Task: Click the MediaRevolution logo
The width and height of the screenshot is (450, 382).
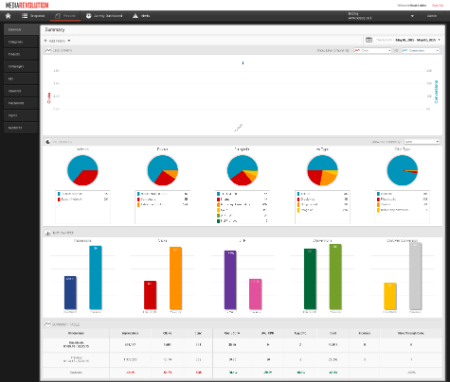Action: (x=27, y=5)
